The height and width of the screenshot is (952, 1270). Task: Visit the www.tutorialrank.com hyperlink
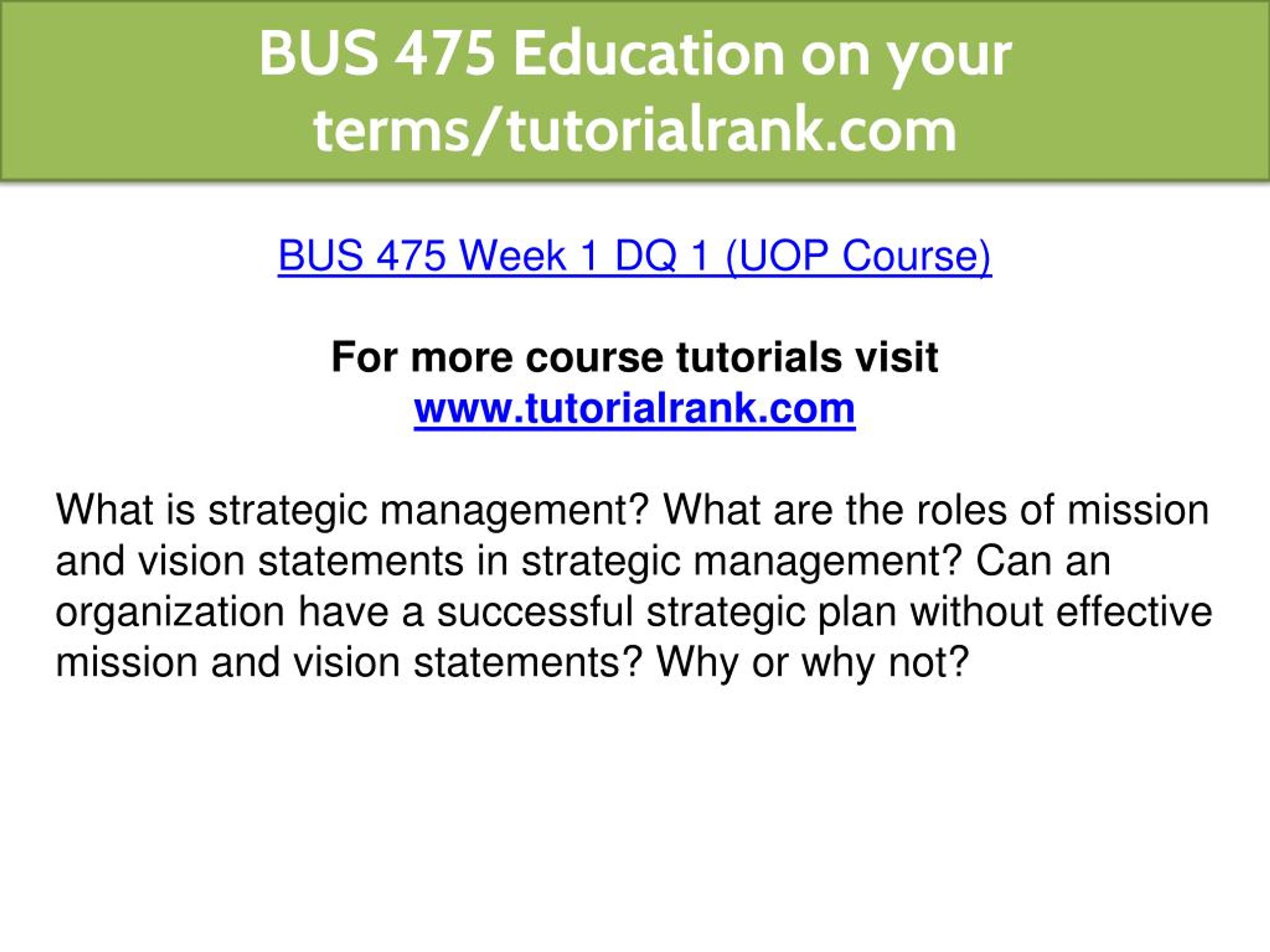click(635, 408)
